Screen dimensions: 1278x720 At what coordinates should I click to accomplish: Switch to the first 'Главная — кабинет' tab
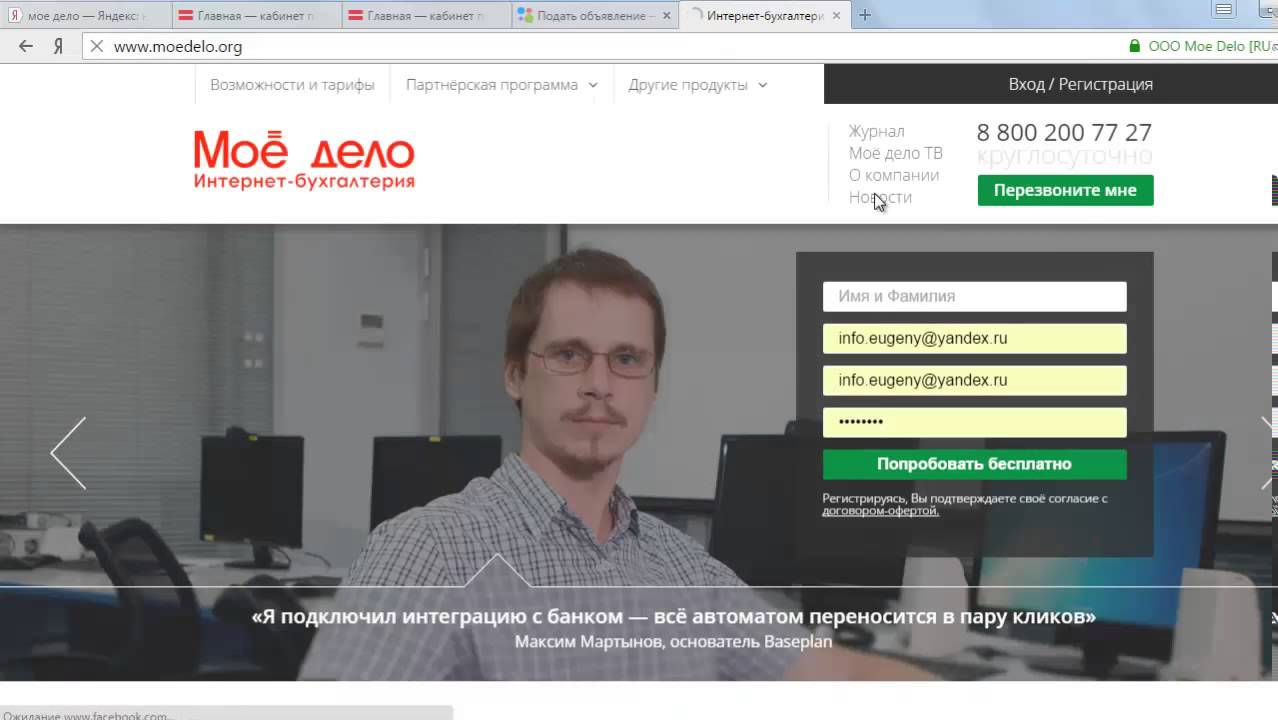255,16
